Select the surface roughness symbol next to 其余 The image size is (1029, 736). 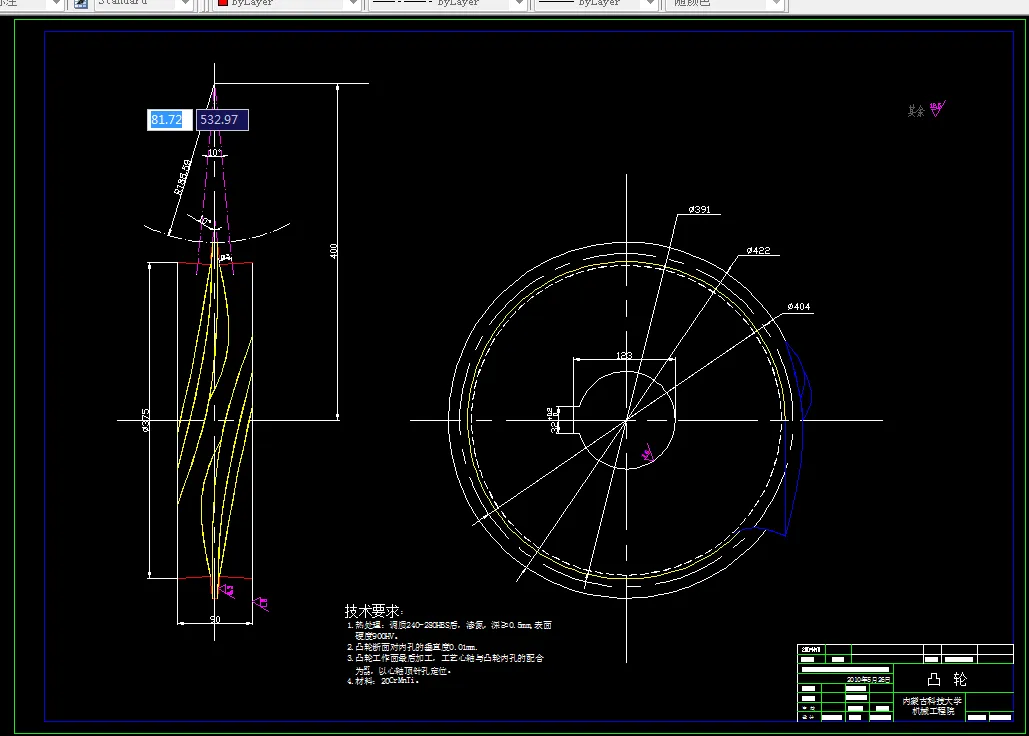(938, 108)
